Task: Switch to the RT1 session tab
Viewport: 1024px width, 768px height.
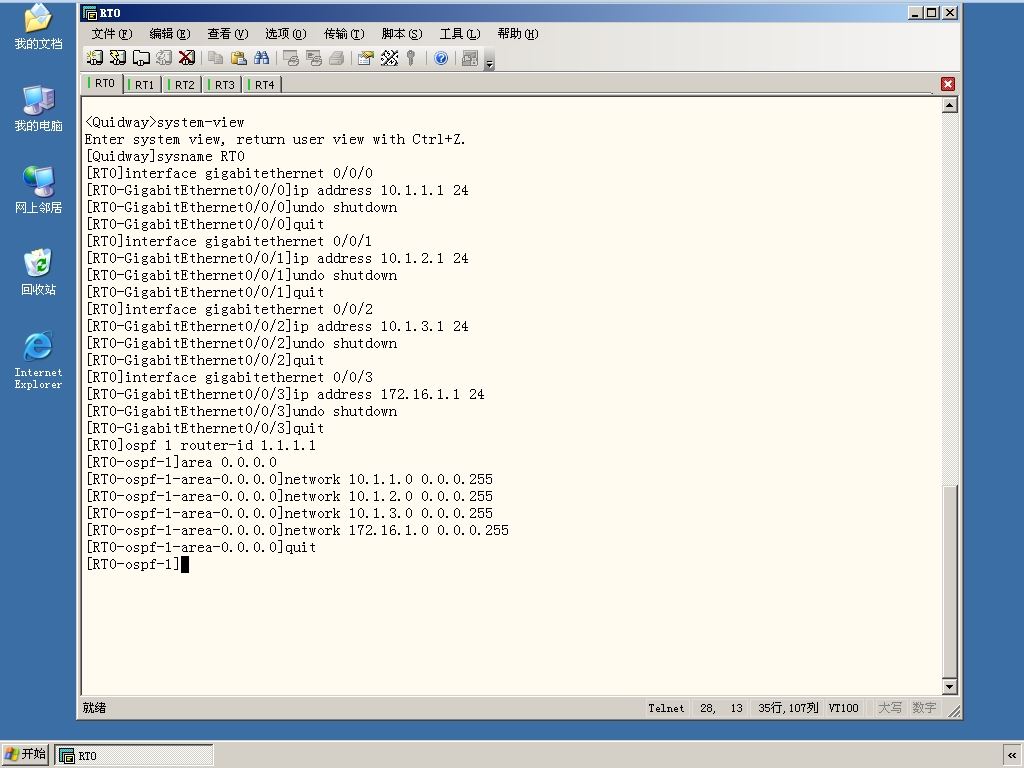Action: (142, 84)
